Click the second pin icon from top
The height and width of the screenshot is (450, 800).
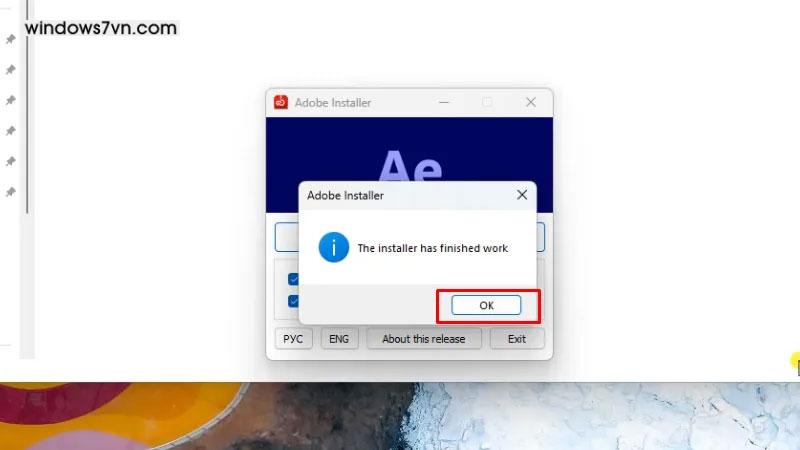10,70
